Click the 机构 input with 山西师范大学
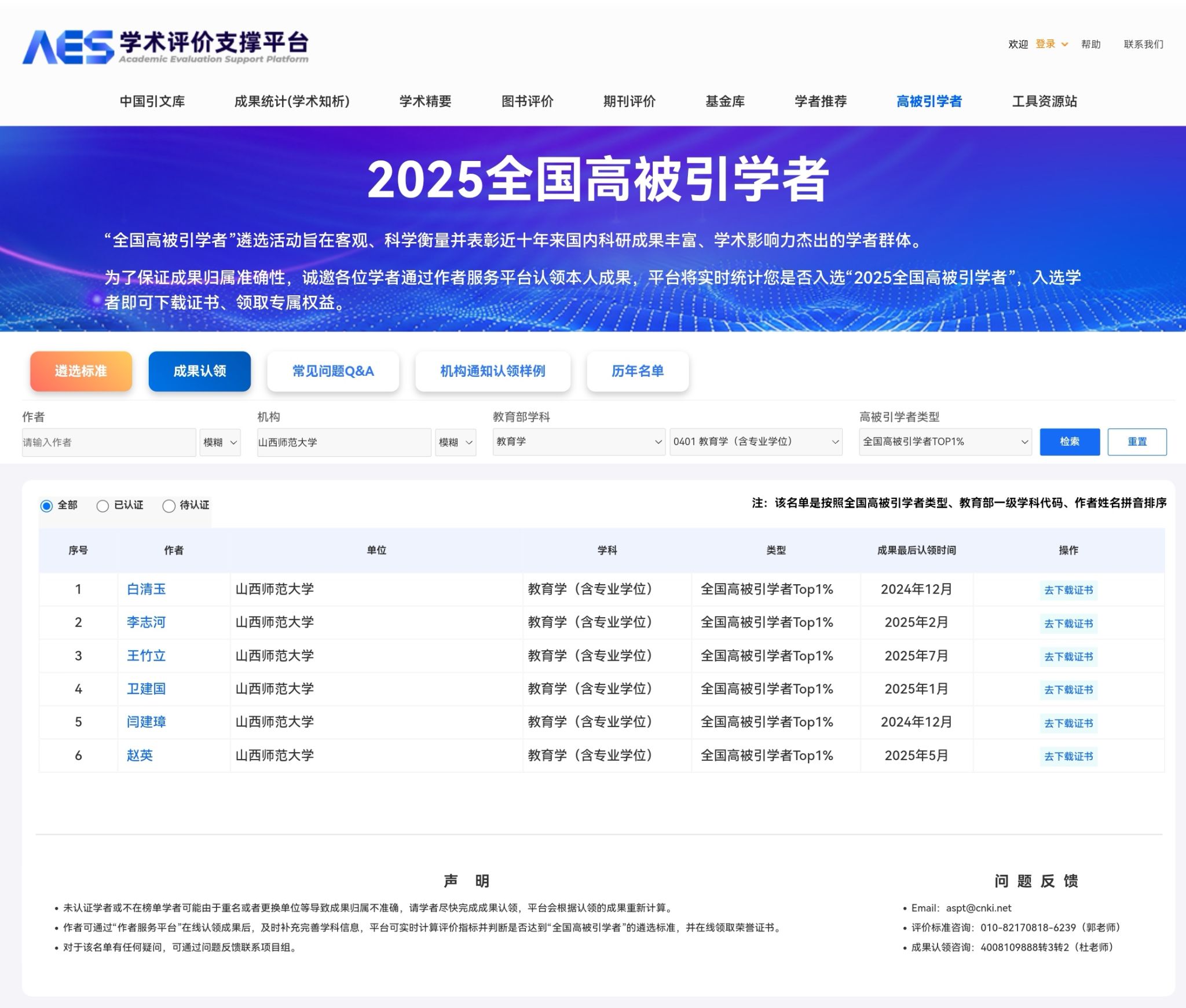 coord(344,442)
